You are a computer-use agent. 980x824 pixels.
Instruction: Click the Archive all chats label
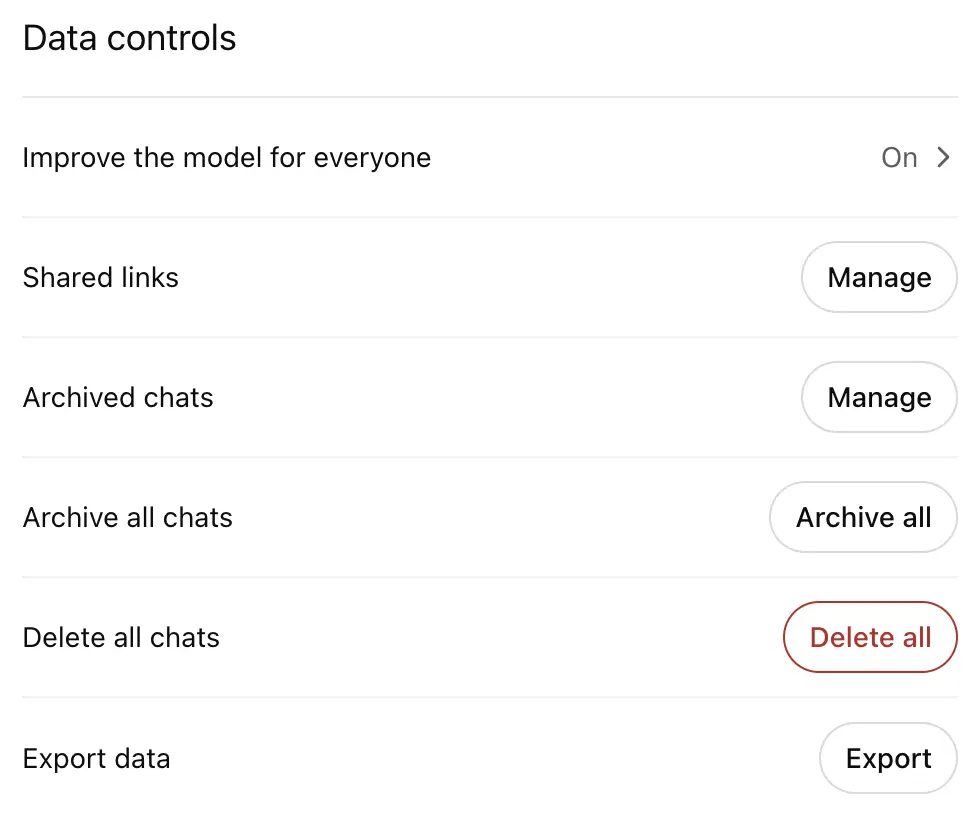coord(128,517)
